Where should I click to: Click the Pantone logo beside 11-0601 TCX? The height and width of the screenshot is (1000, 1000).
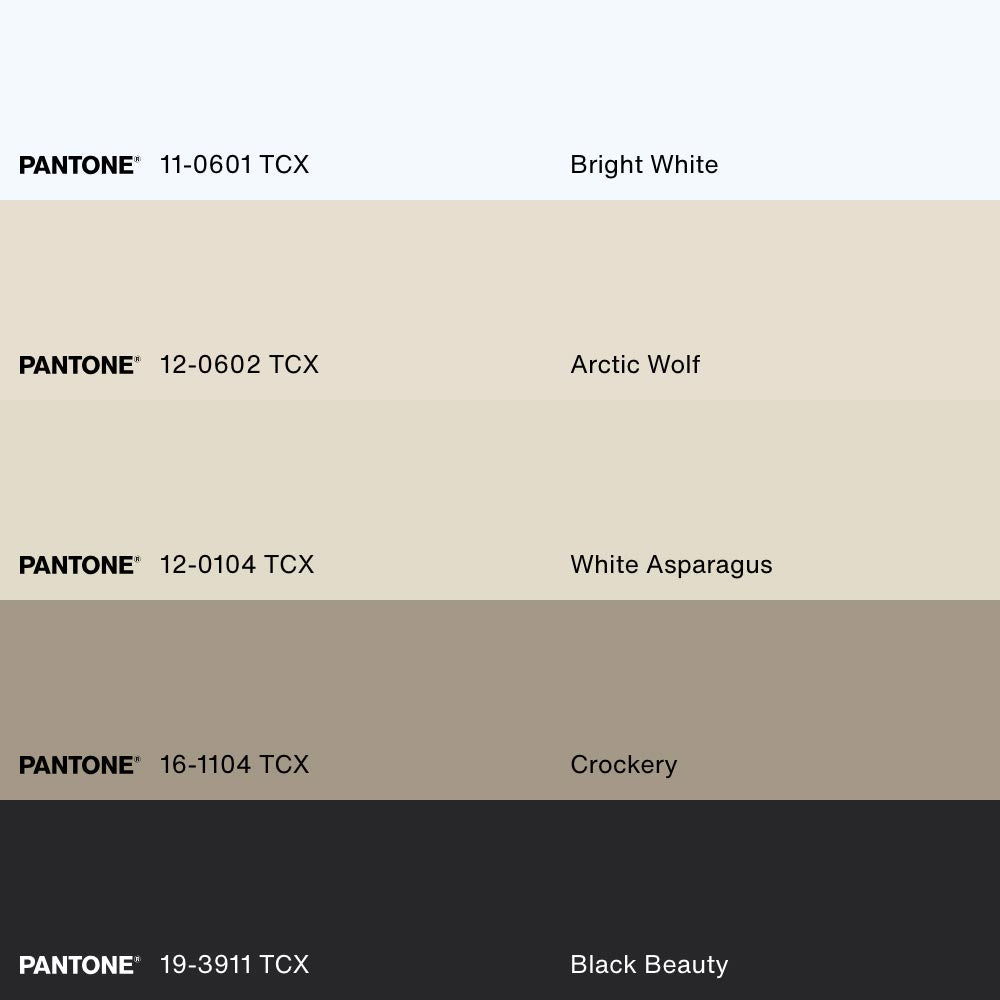(x=79, y=165)
